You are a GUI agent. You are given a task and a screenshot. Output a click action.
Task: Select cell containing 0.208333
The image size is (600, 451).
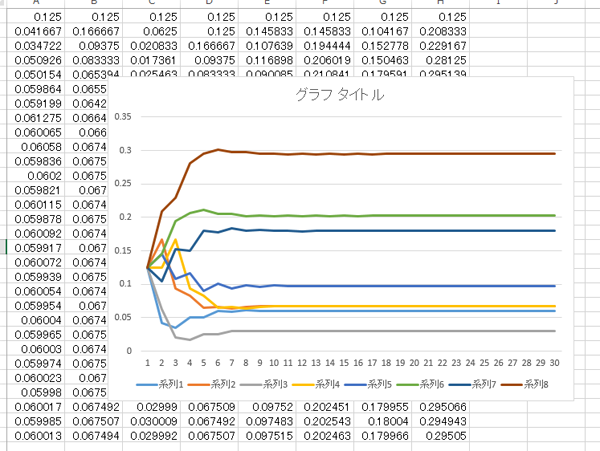point(440,31)
